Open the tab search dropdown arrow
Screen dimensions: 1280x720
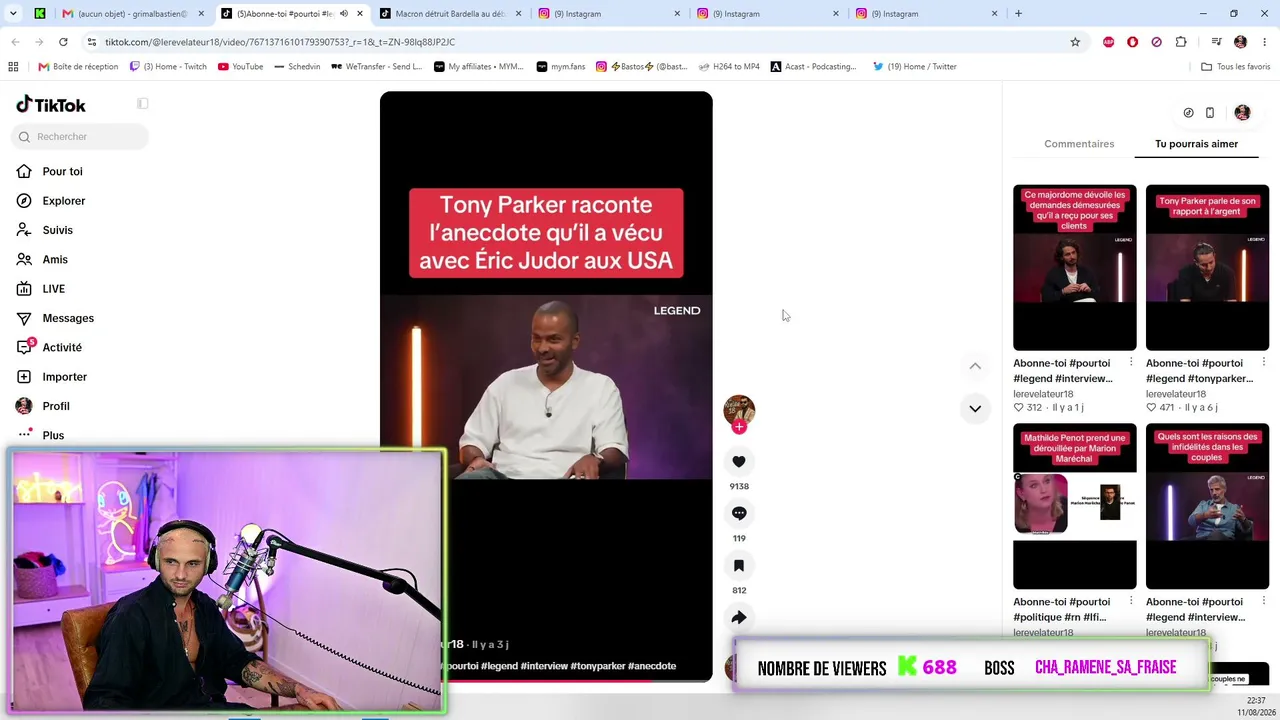12,13
